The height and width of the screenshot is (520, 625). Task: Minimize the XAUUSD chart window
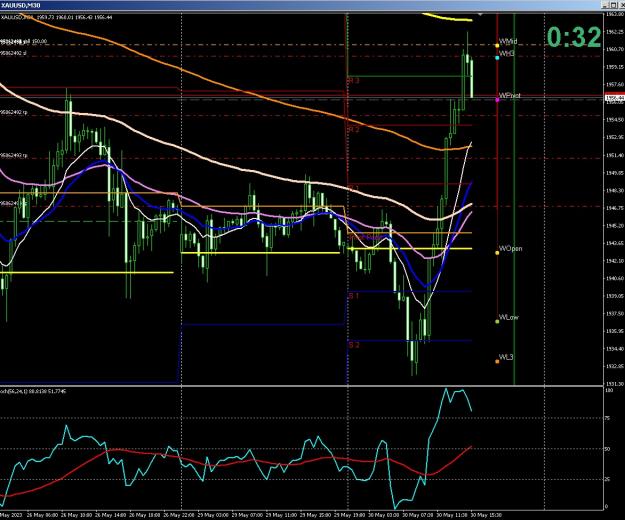(605, 5)
